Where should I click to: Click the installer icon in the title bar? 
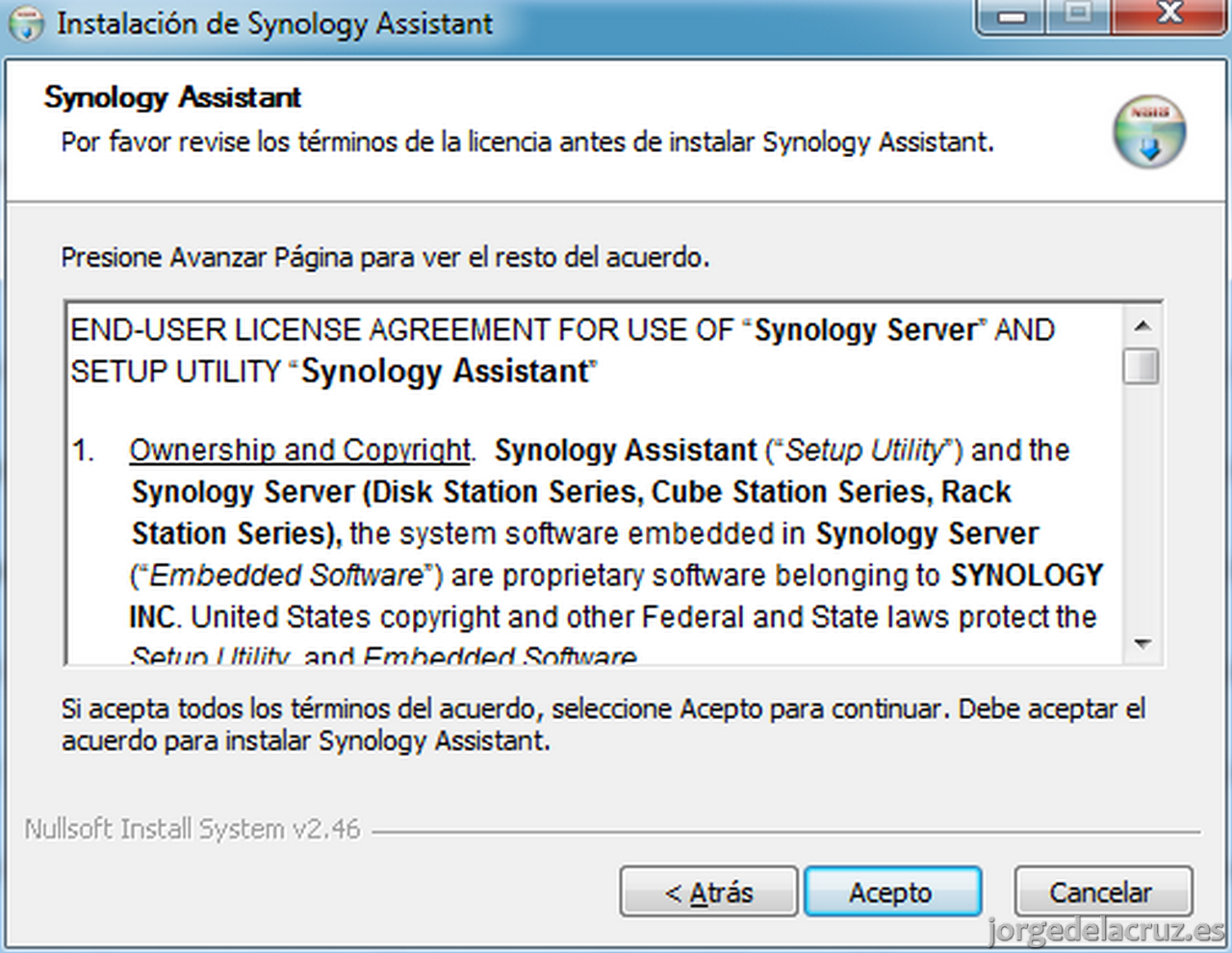tap(27, 23)
